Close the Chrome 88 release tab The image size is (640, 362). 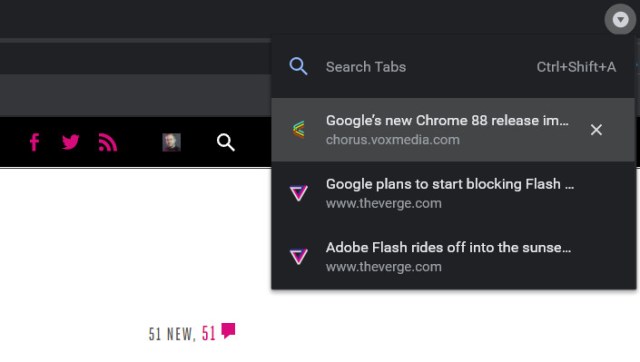596,130
